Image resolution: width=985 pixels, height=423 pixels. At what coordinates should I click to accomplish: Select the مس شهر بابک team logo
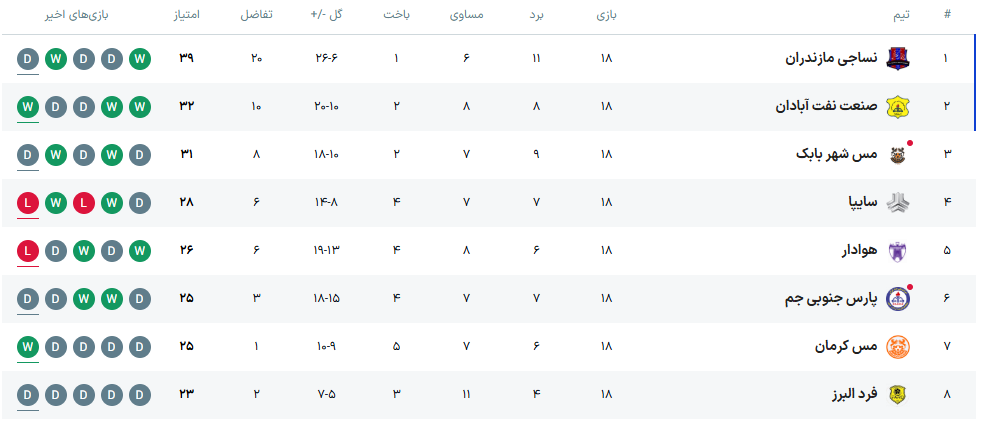point(897,154)
